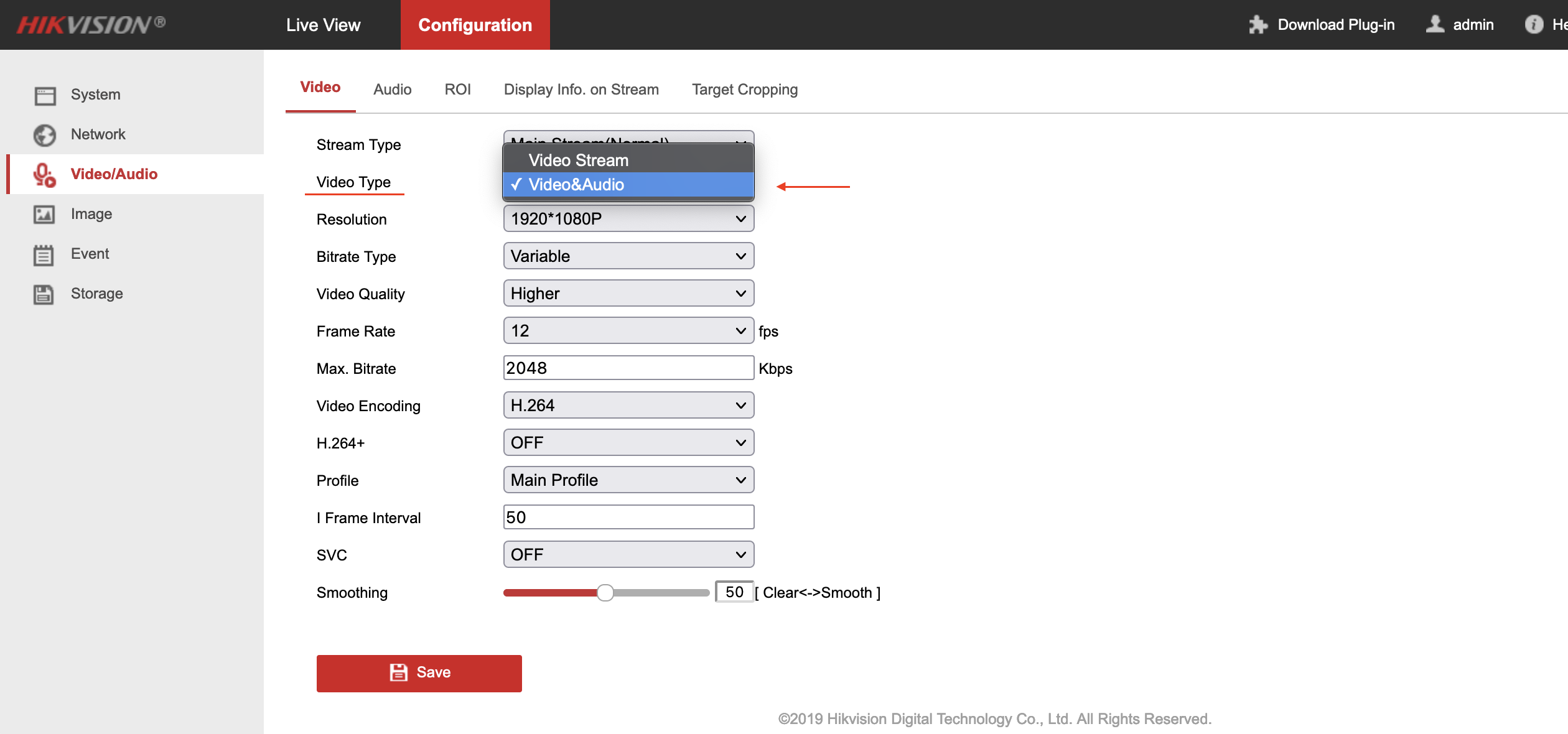Open the Image settings icon

(x=44, y=214)
